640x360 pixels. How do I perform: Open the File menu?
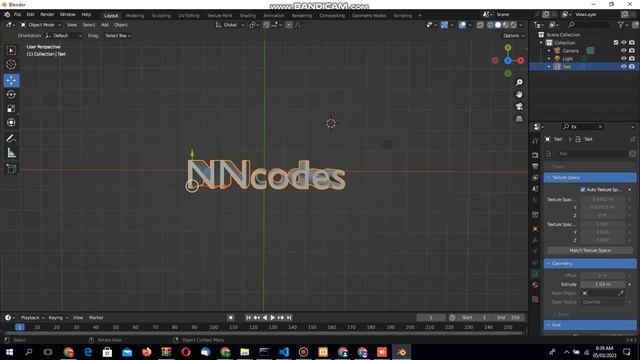coord(17,14)
